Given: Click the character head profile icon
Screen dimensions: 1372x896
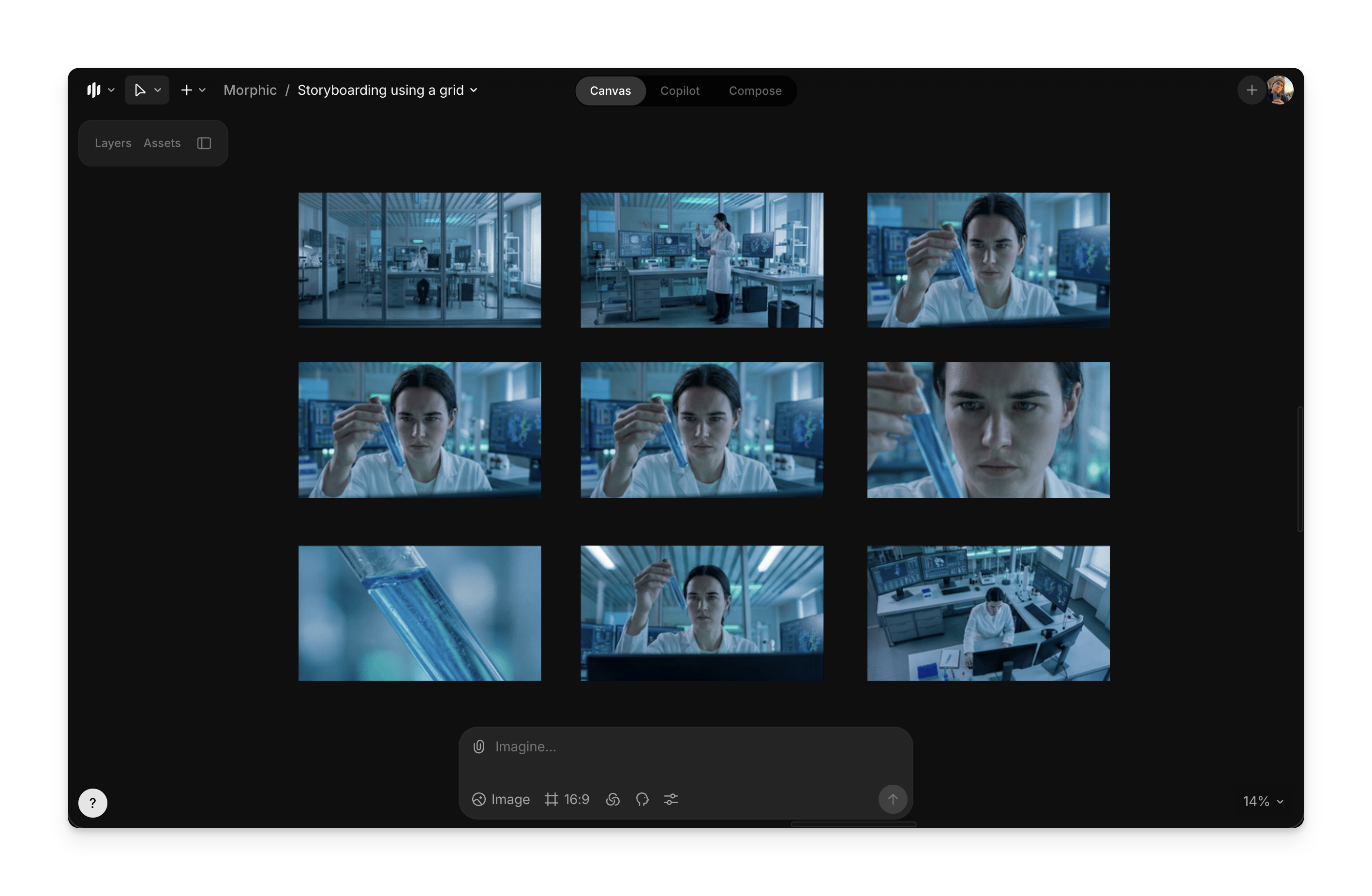Looking at the screenshot, I should pos(642,799).
